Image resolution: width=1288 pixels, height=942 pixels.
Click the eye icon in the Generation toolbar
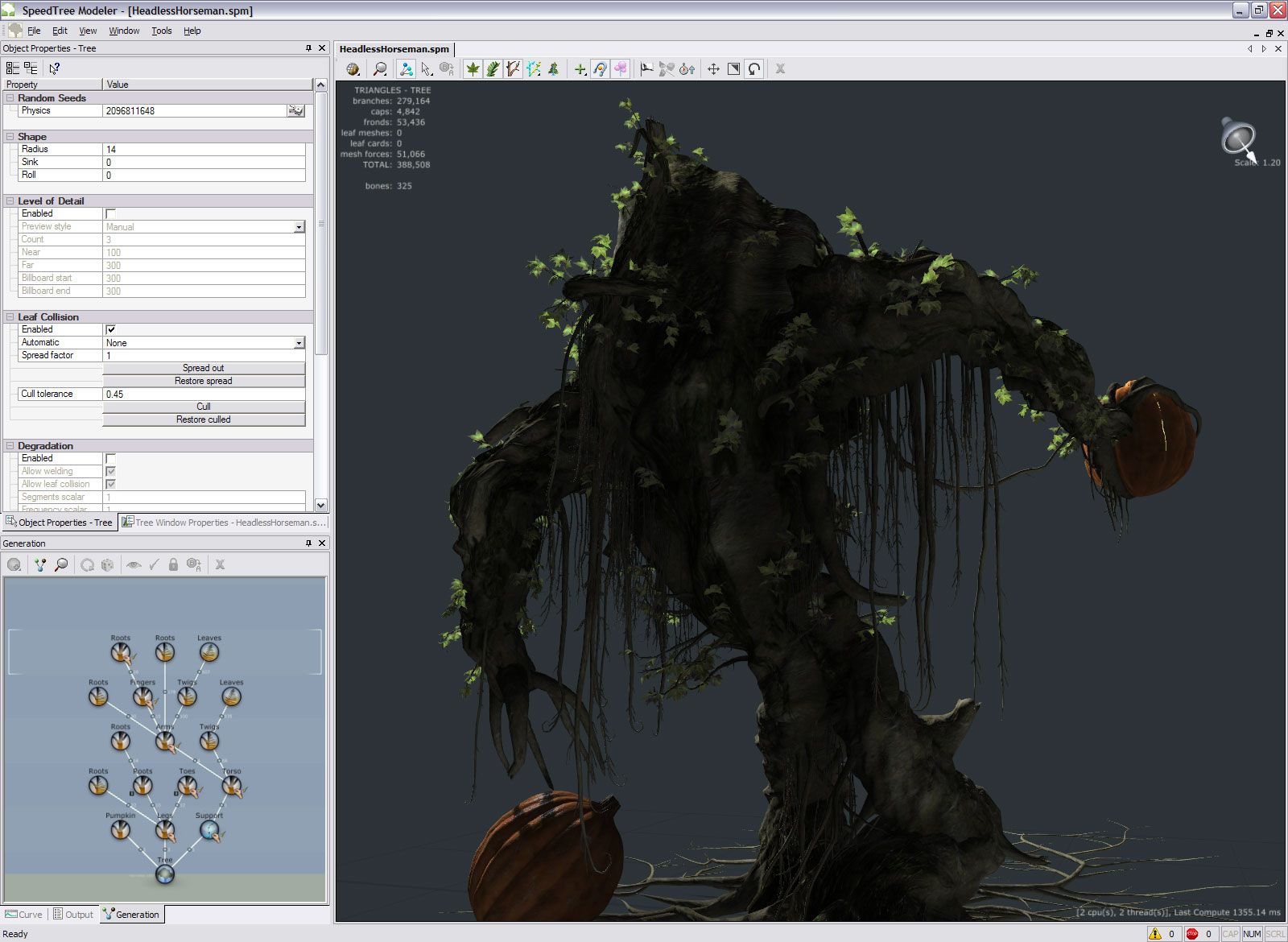tap(133, 565)
